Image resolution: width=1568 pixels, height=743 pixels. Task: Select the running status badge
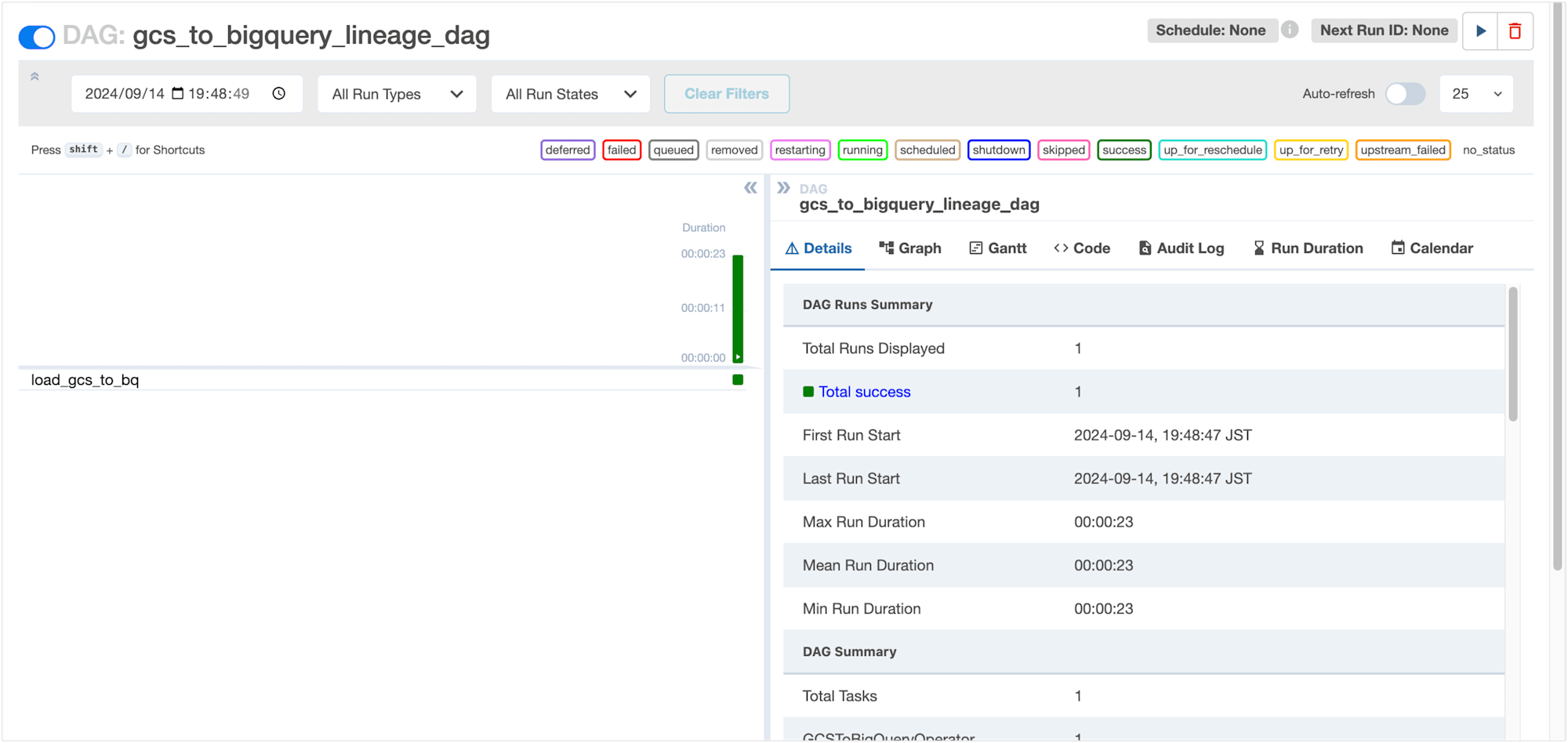point(862,150)
